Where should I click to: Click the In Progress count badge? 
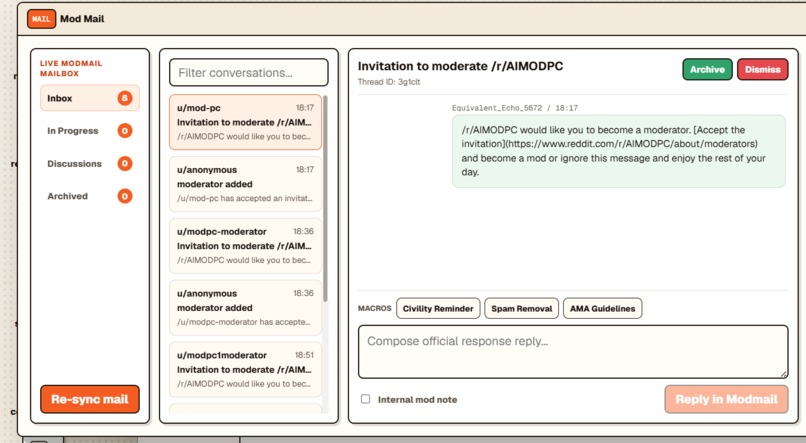pyautogui.click(x=124, y=131)
